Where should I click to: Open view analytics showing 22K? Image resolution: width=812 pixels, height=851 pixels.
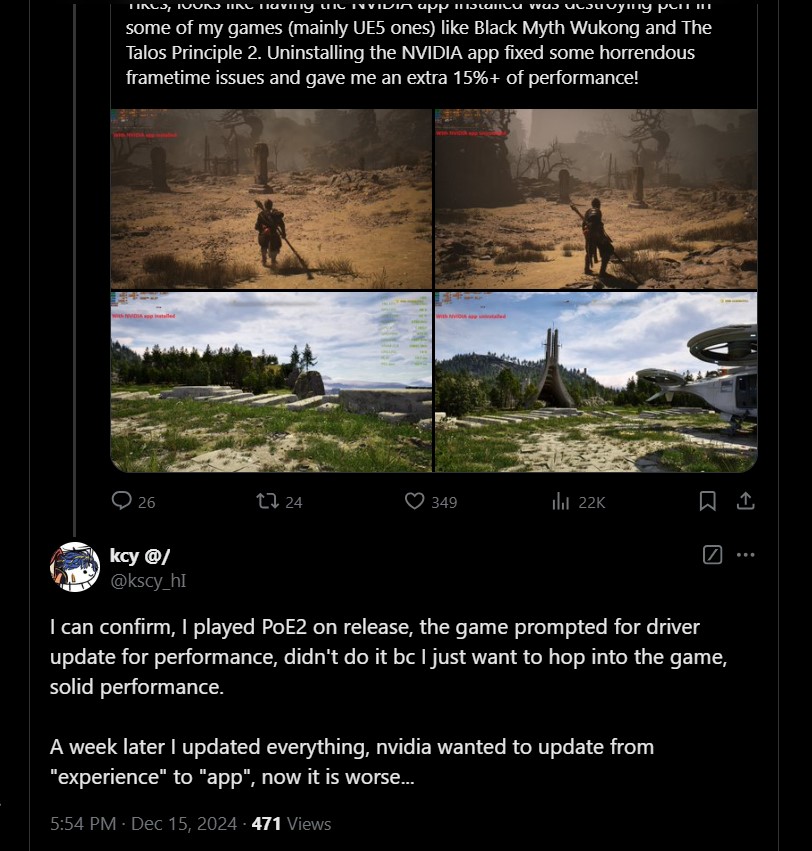click(561, 501)
